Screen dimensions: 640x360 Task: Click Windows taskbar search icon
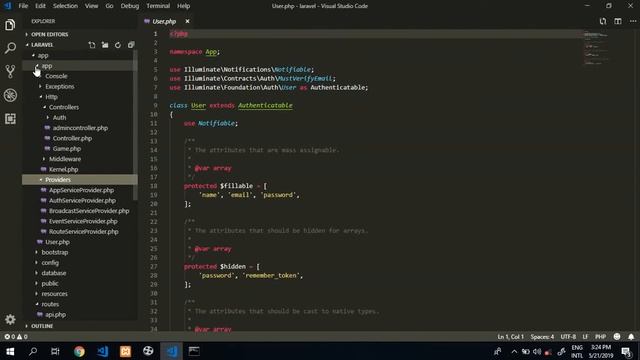pos(33,351)
